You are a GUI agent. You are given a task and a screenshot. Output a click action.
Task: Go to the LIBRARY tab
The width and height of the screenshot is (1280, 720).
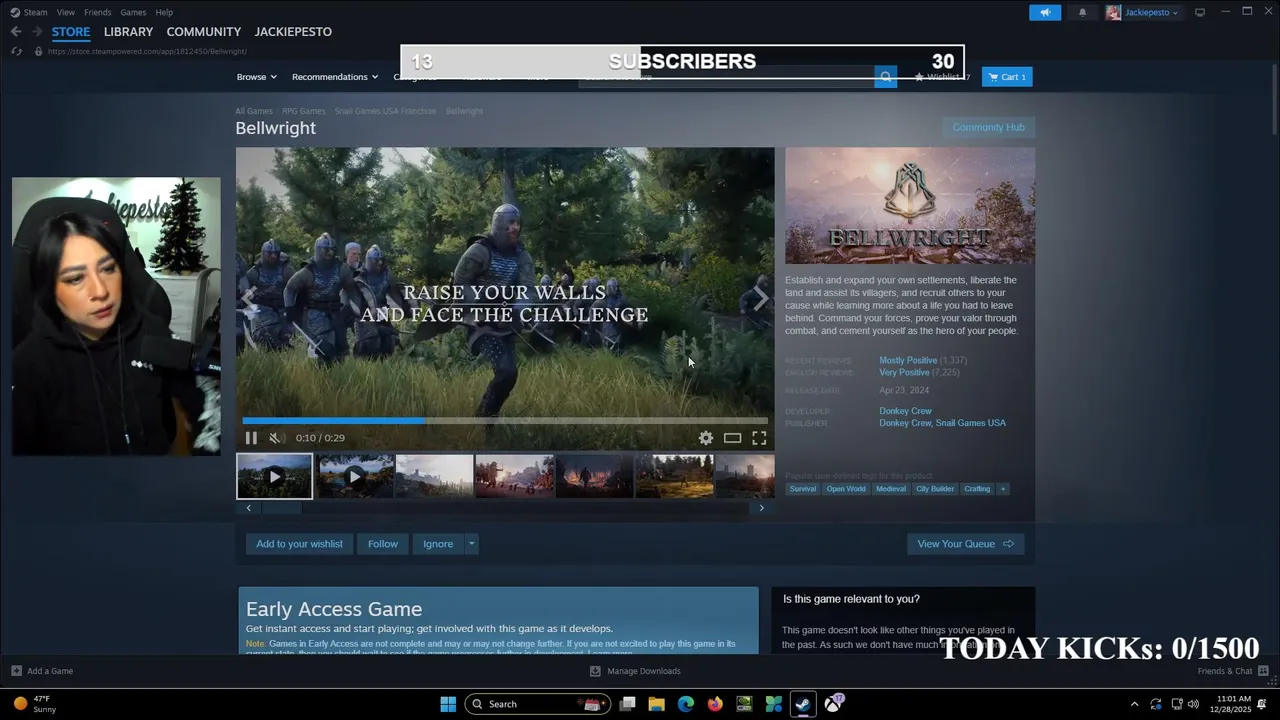(x=128, y=32)
